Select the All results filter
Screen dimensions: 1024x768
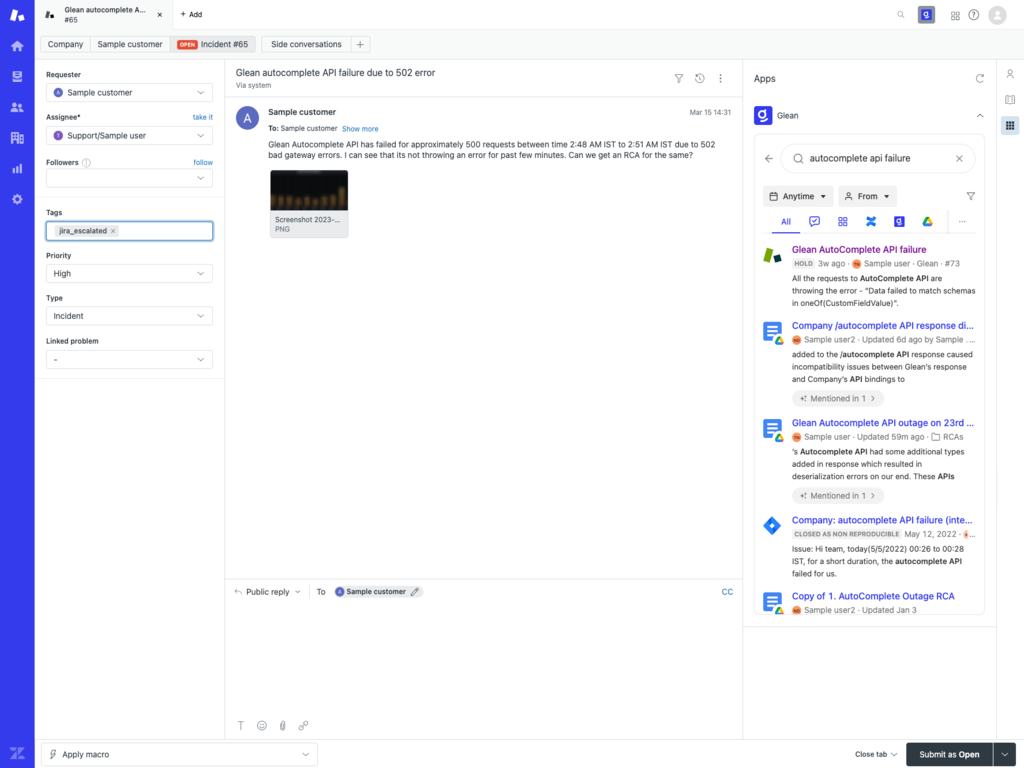pos(785,221)
